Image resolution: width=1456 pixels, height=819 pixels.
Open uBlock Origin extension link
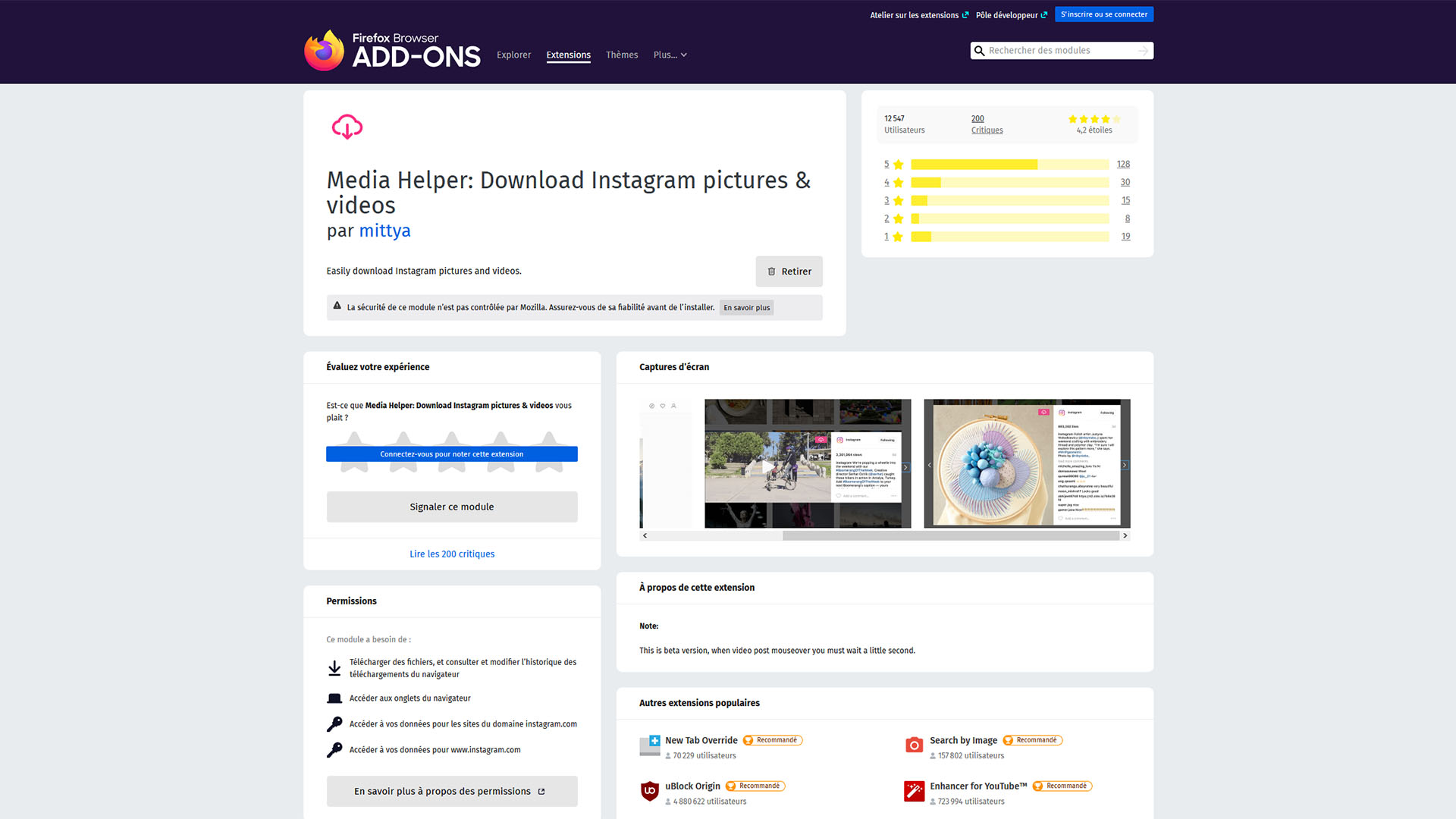692,786
